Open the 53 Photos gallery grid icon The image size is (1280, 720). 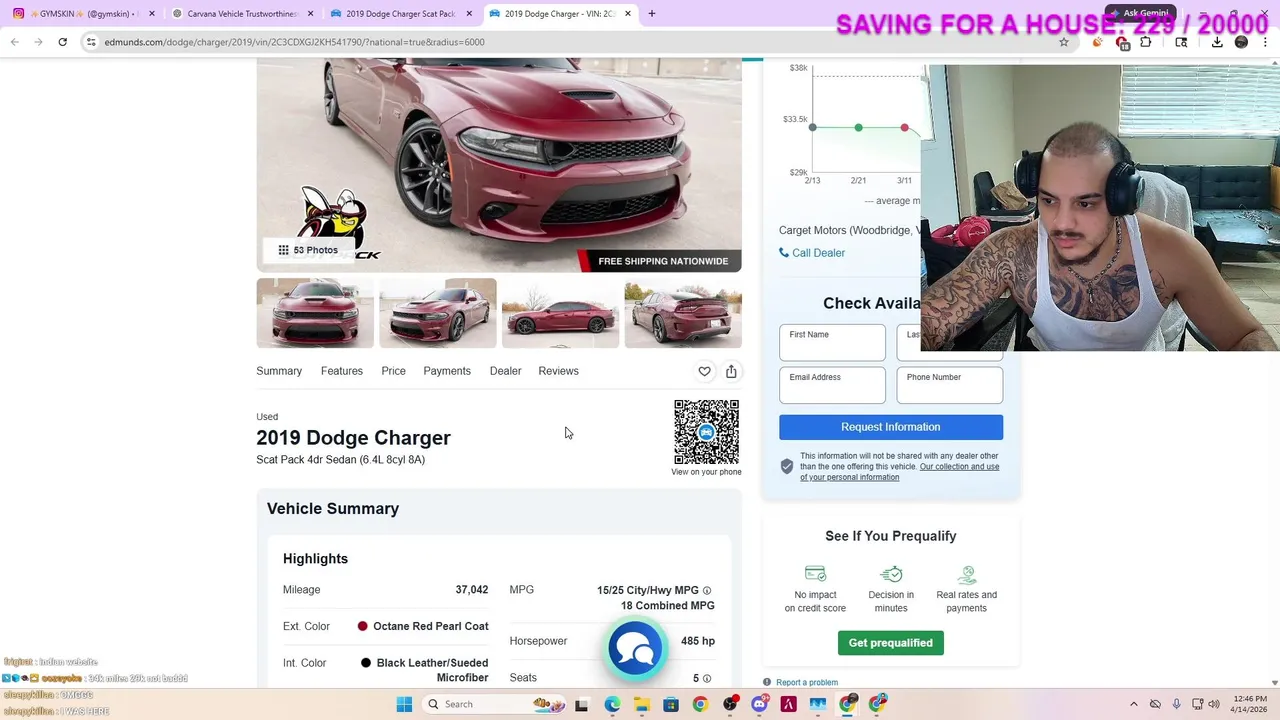[283, 250]
